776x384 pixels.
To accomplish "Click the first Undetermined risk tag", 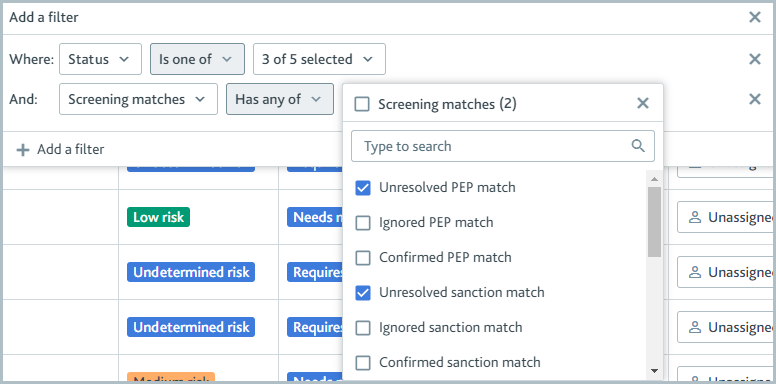I will [191, 272].
